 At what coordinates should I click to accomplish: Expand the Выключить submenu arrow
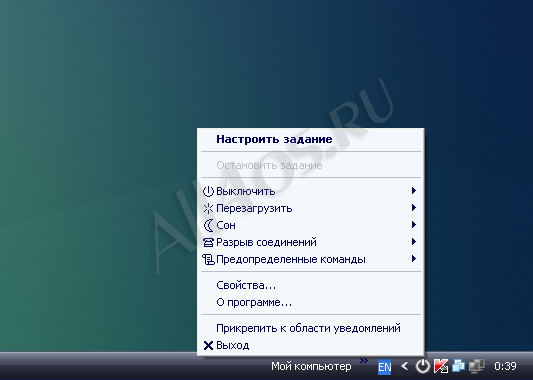[414, 190]
